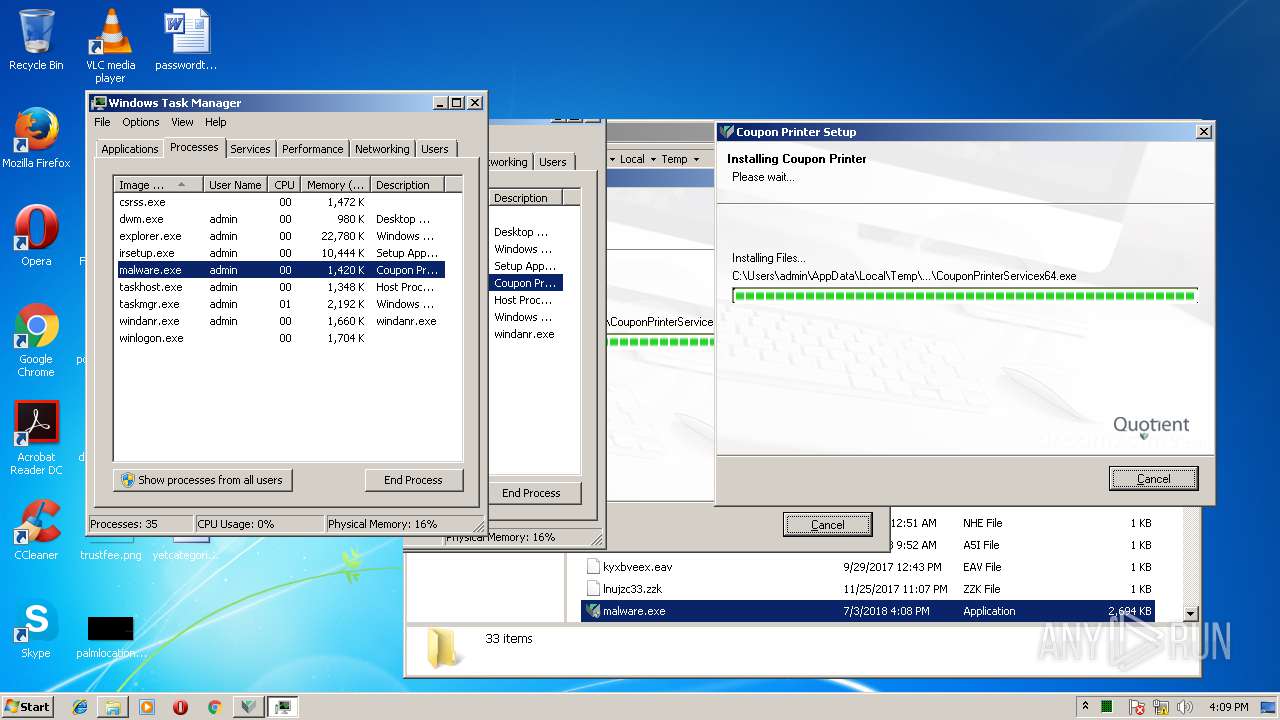This screenshot has width=1280, height=720.
Task: Switch to Services tab
Action: (x=250, y=149)
